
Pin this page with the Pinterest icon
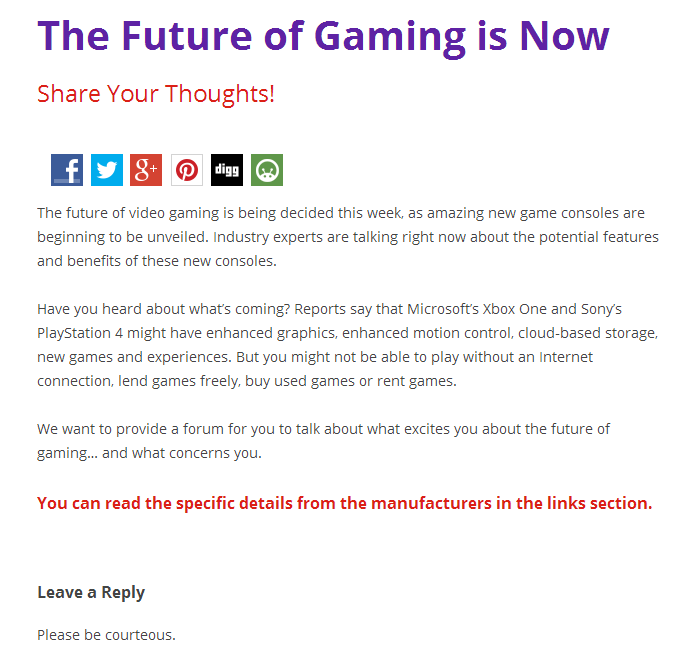tap(187, 170)
